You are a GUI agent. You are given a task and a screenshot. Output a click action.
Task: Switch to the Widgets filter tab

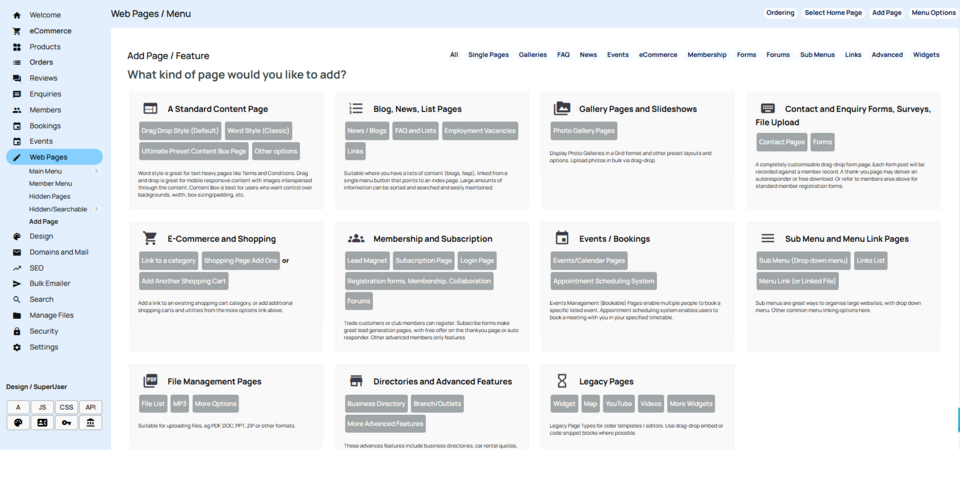click(926, 55)
